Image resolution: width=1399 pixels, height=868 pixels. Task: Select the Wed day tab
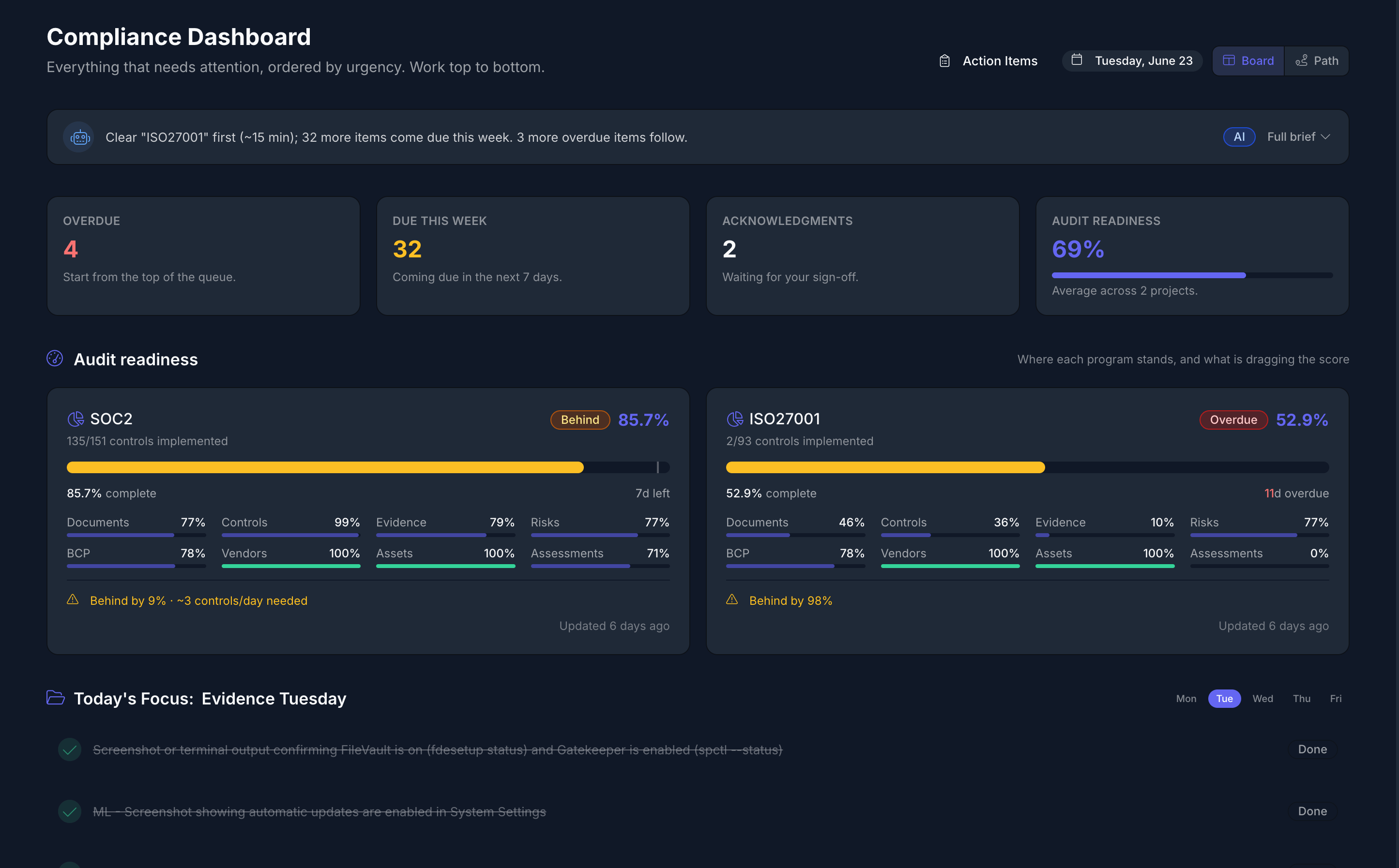1263,699
